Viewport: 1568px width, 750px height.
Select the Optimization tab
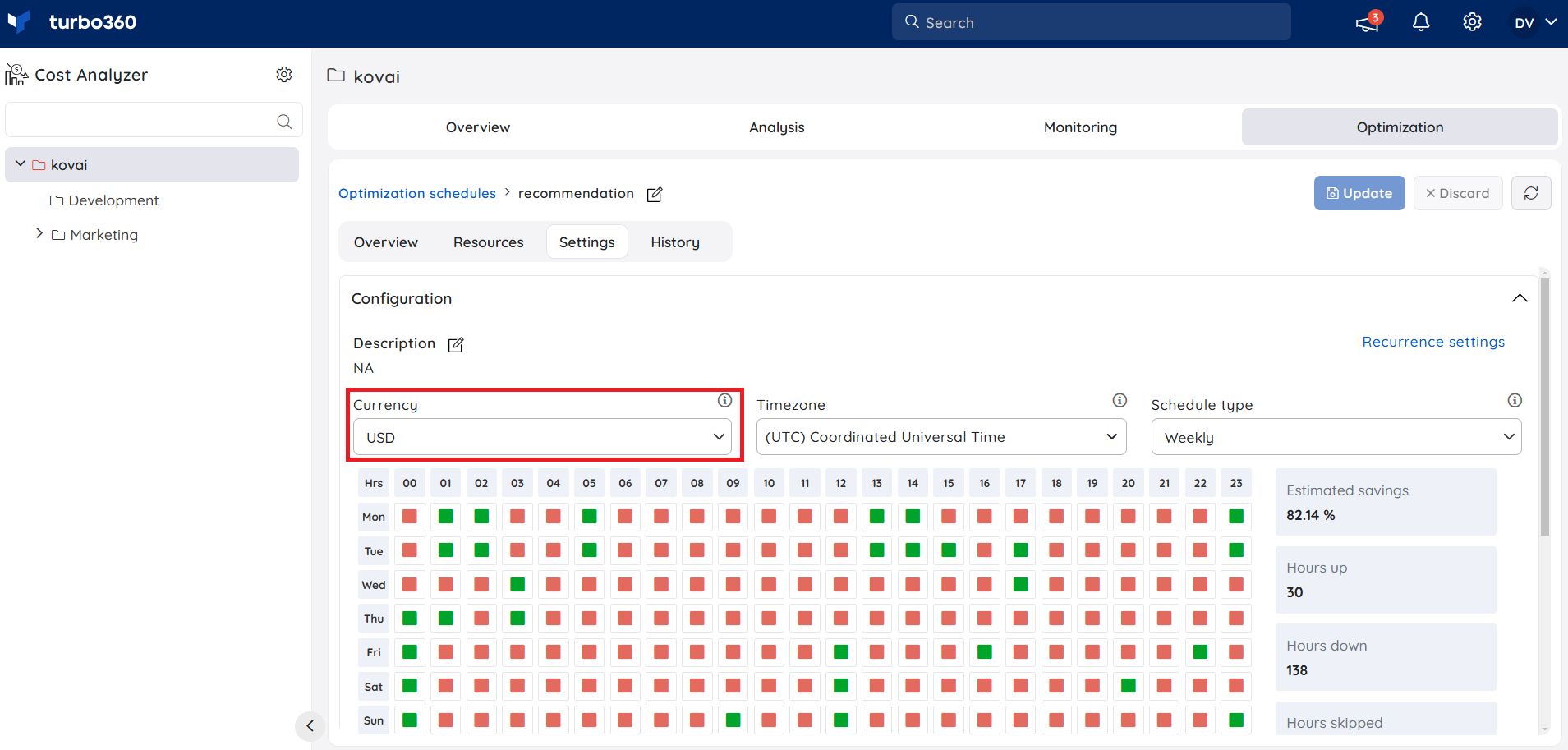pos(1400,127)
